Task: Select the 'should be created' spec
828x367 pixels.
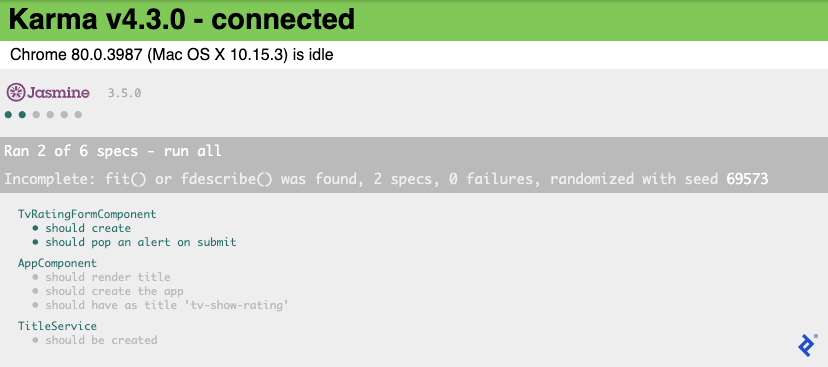Action: [x=101, y=340]
